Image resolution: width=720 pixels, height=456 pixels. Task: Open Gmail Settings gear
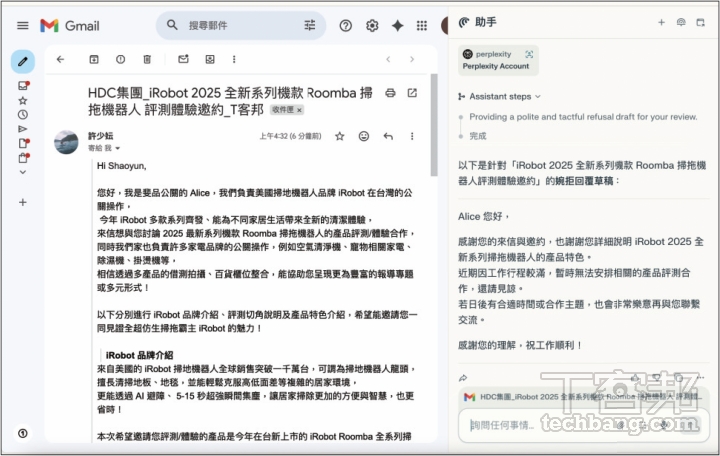click(372, 26)
